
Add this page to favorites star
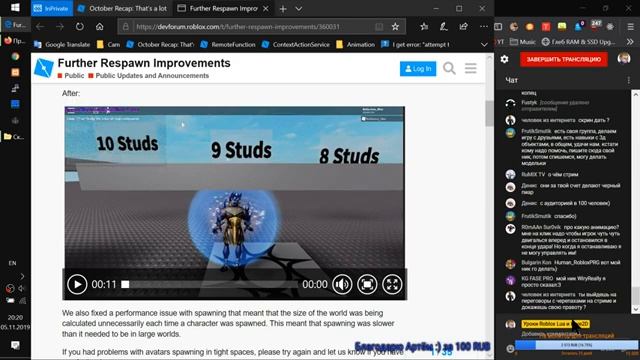(x=395, y=27)
